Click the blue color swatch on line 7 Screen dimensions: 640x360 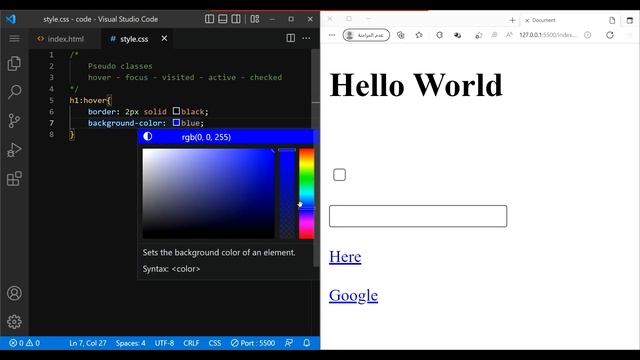pos(176,122)
